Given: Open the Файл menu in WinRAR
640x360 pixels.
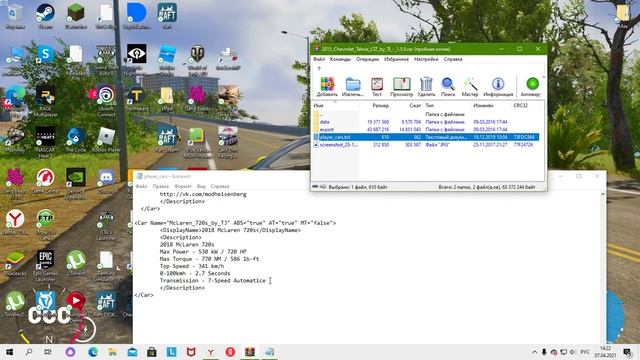Looking at the screenshot, I should 319,59.
